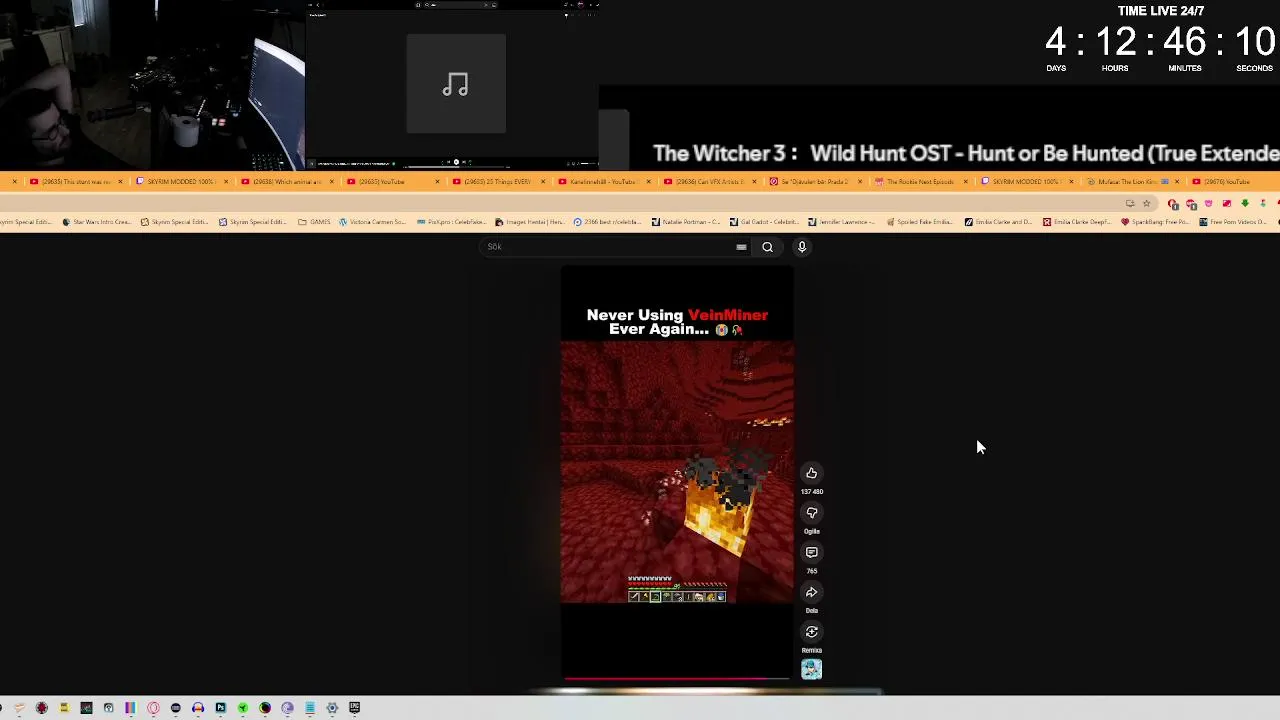Click the install/cast icon left of star
Screen dimensions: 1280x720
tap(1130, 204)
